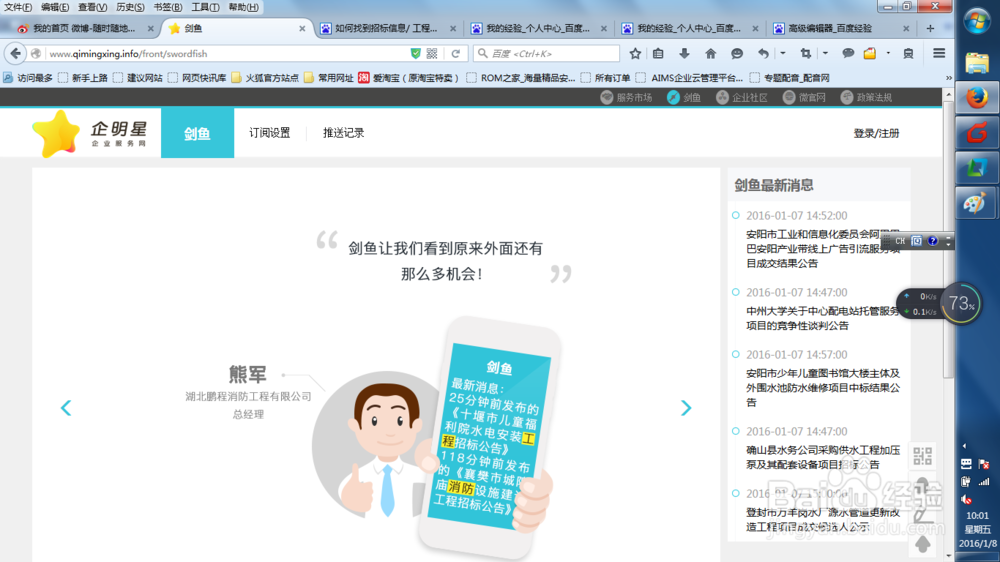This screenshot has height=562, width=1000.
Task: Open 政策法规 in top bar
Action: 867,97
